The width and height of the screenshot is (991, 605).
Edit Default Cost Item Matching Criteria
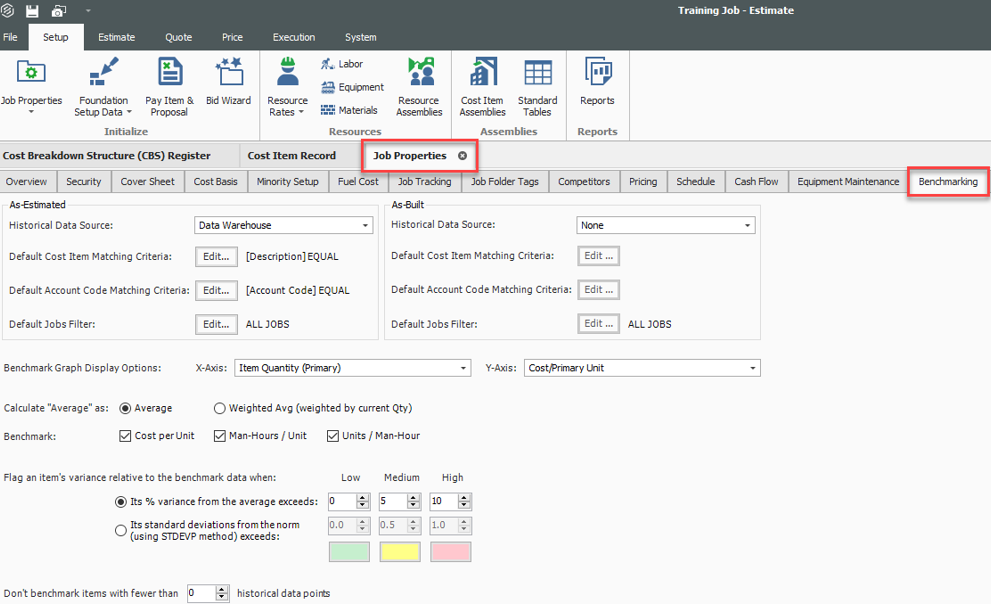pos(216,256)
